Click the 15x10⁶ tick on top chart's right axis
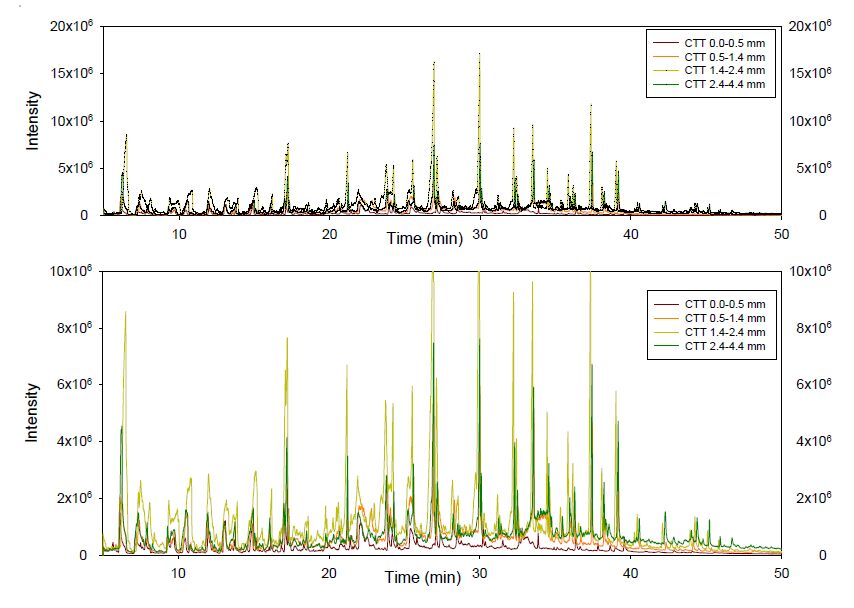Viewport: 854px width, 608px height. [x=810, y=73]
